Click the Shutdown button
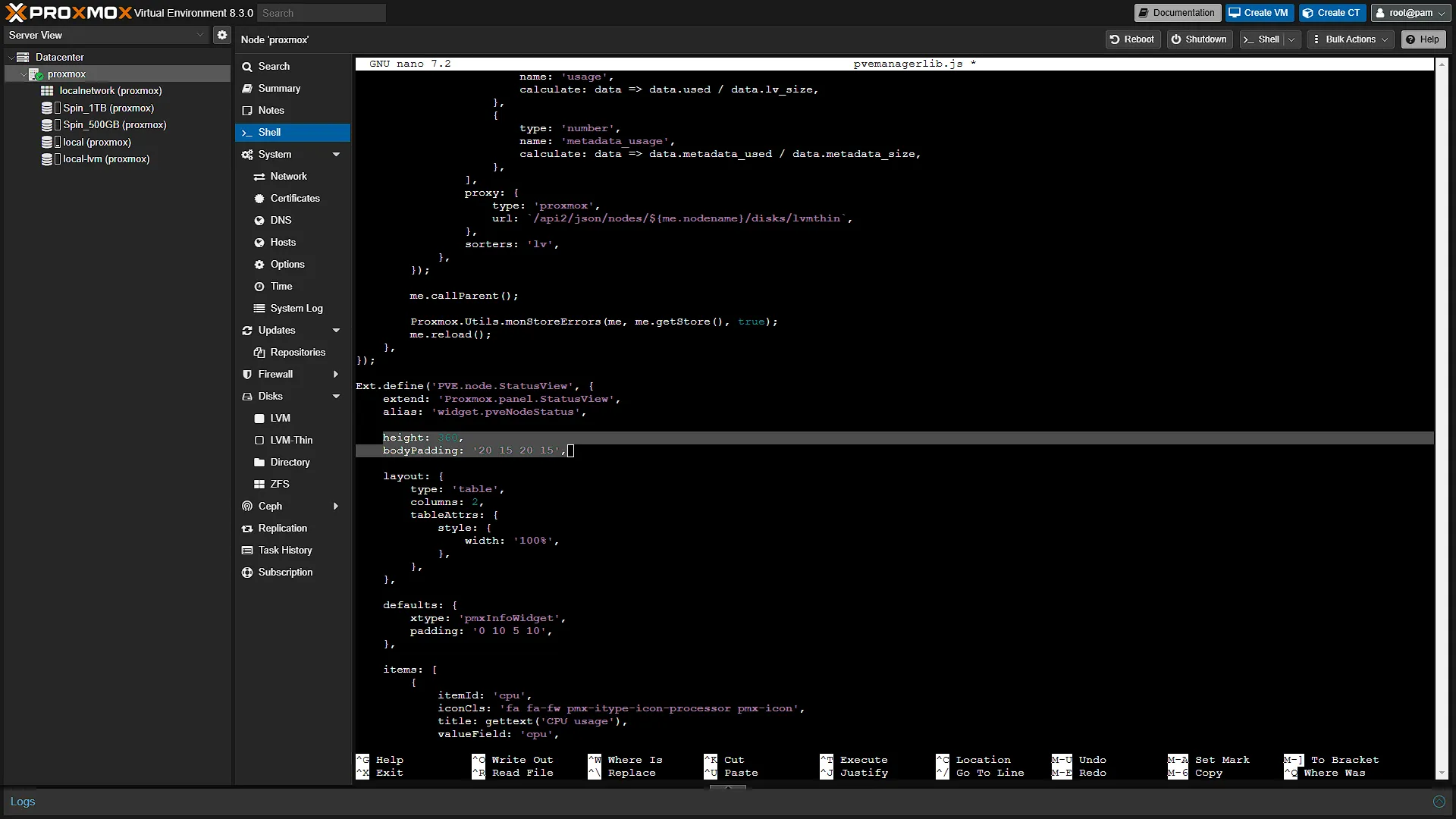Image resolution: width=1456 pixels, height=819 pixels. pyautogui.click(x=1199, y=39)
